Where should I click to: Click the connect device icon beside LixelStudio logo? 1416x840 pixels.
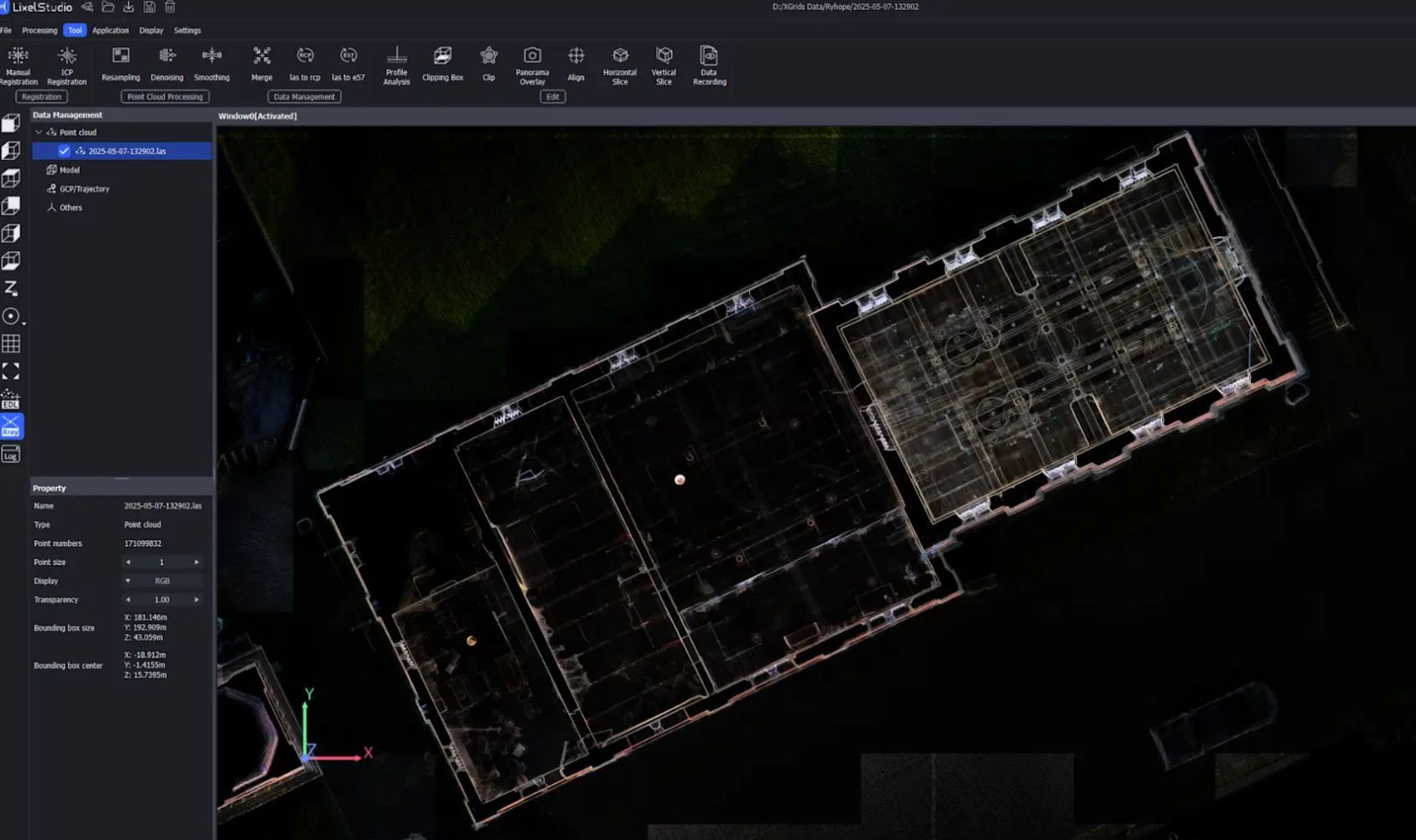[x=87, y=7]
